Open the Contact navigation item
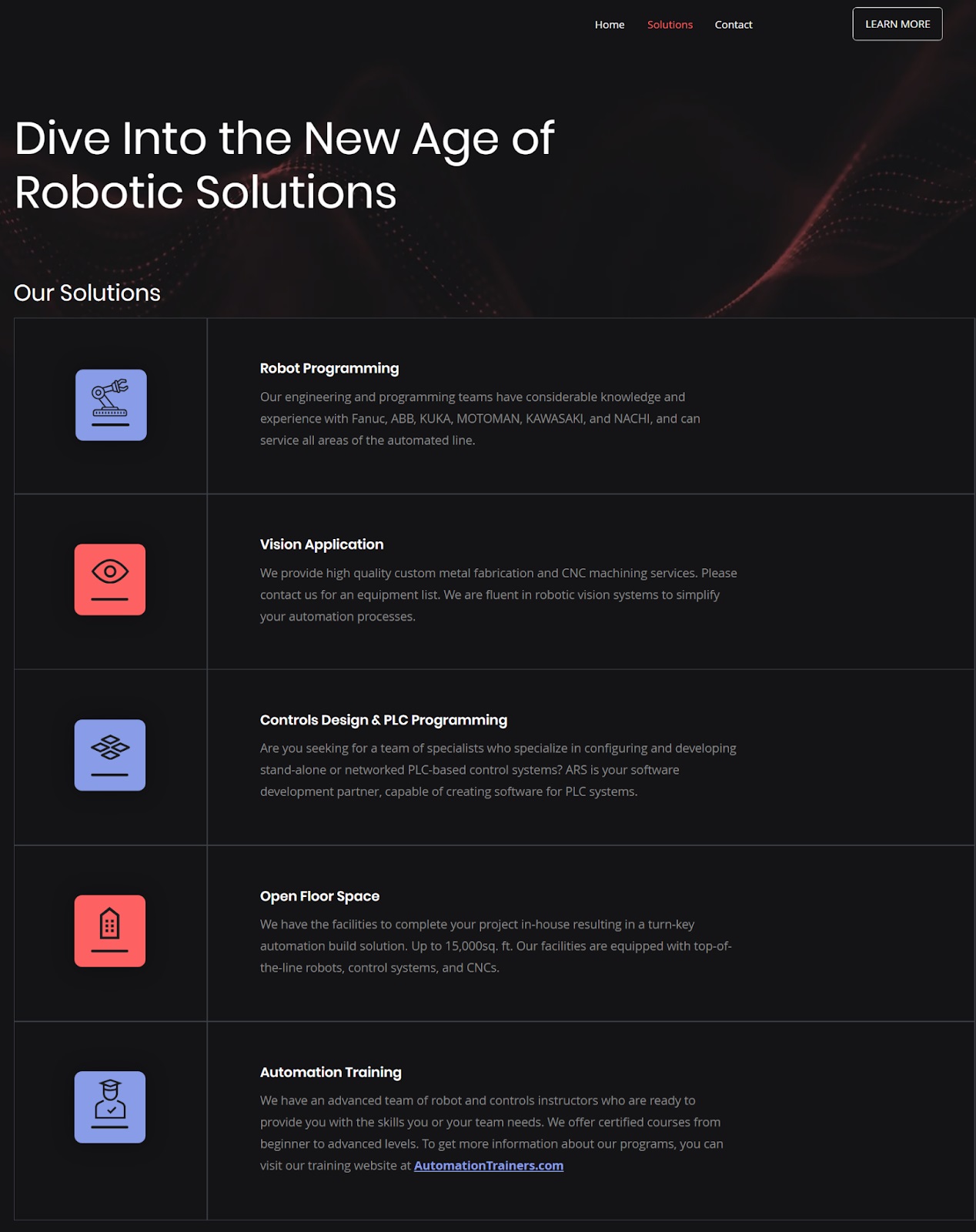The image size is (976, 1232). pos(734,24)
